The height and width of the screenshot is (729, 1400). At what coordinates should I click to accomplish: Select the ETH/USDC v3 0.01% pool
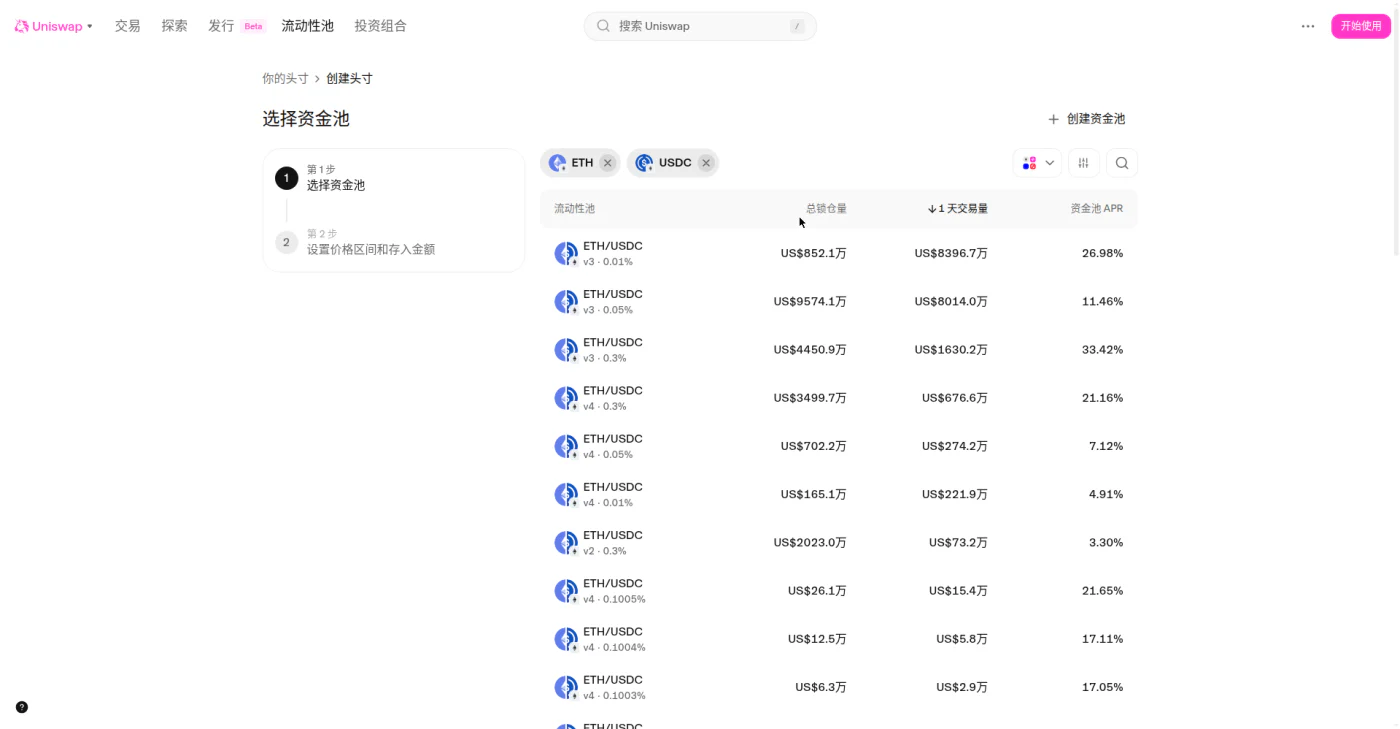839,253
